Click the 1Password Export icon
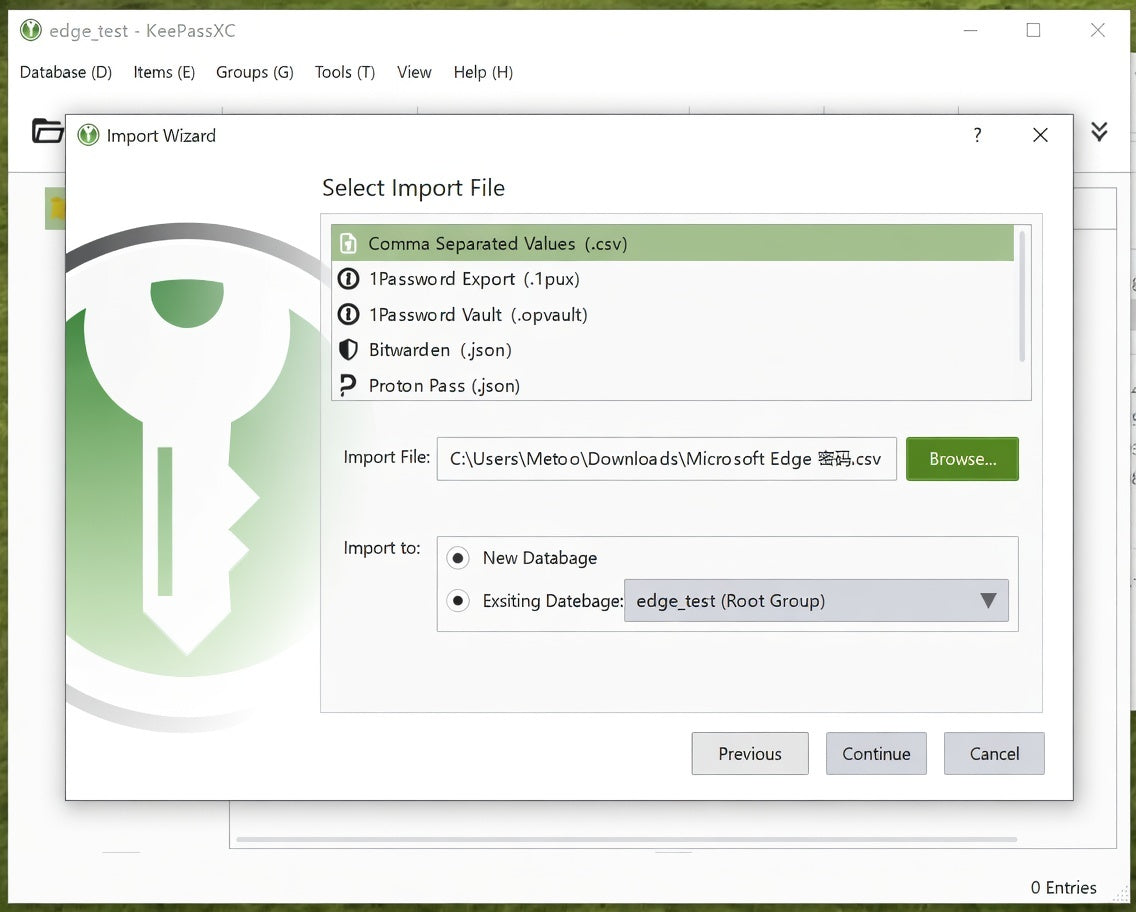 [348, 279]
